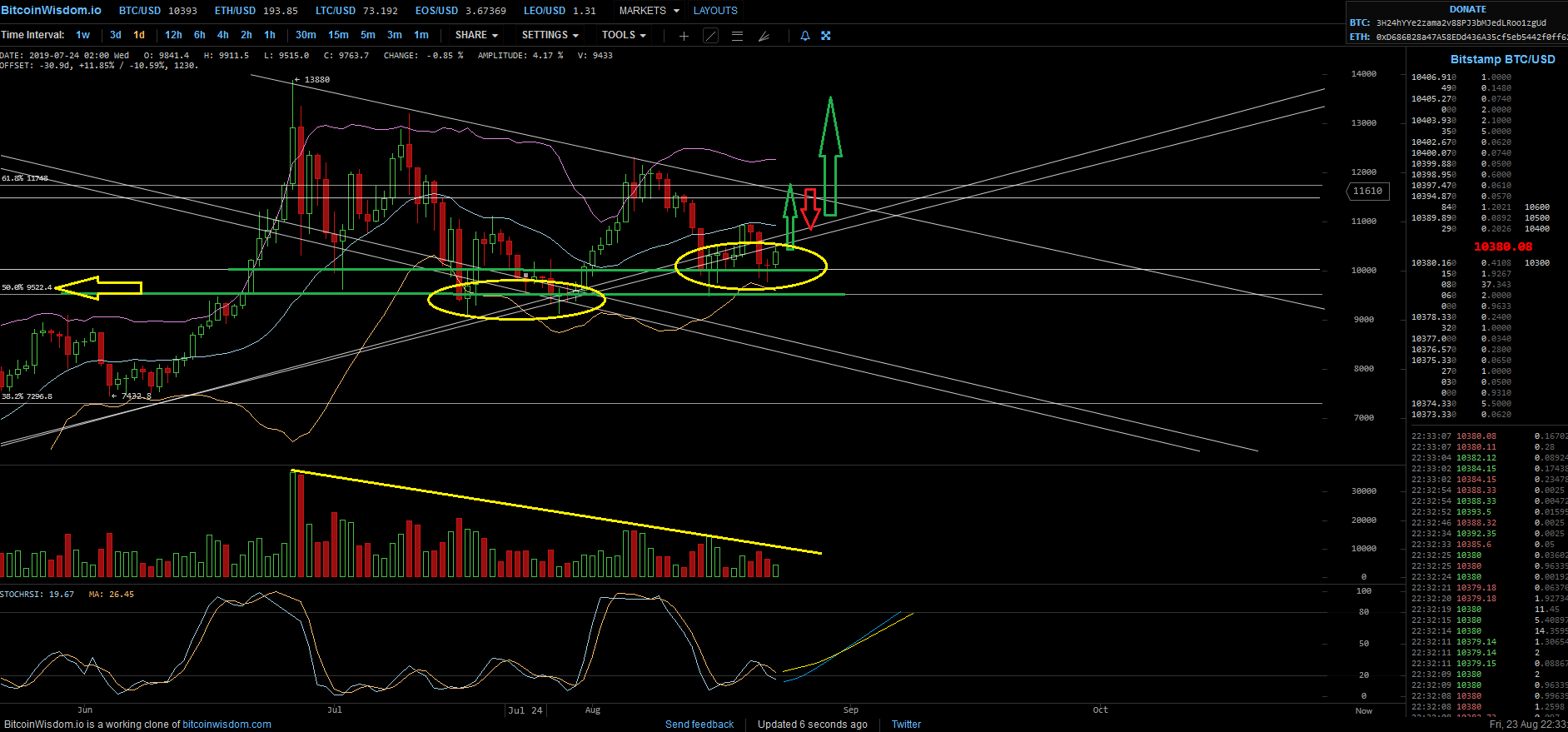The width and height of the screenshot is (1568, 732).
Task: Click the DONATE label in header
Action: tap(1467, 9)
